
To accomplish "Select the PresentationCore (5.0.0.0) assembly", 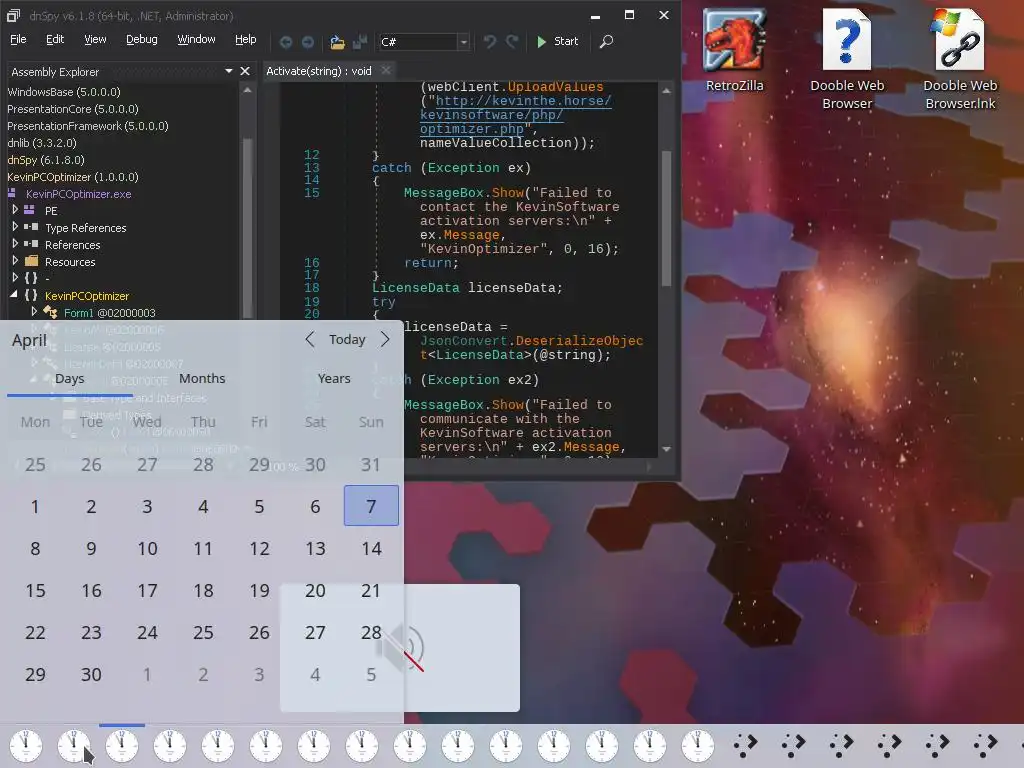I will [72, 109].
